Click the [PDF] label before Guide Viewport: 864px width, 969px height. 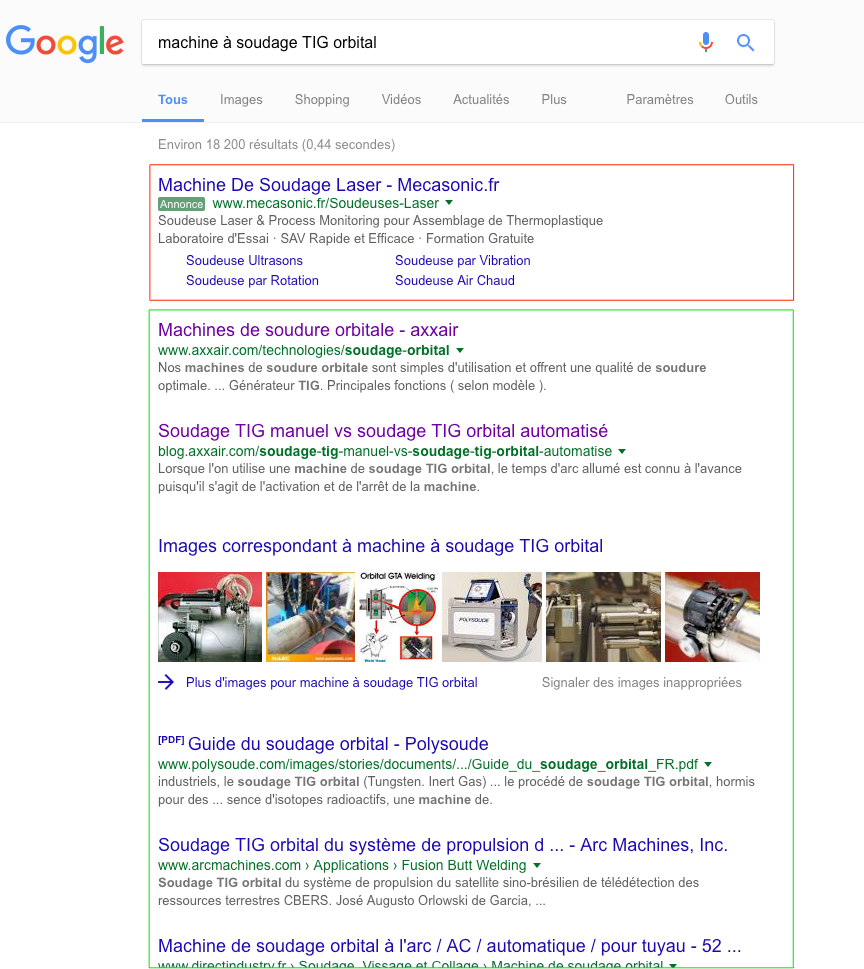(171, 740)
